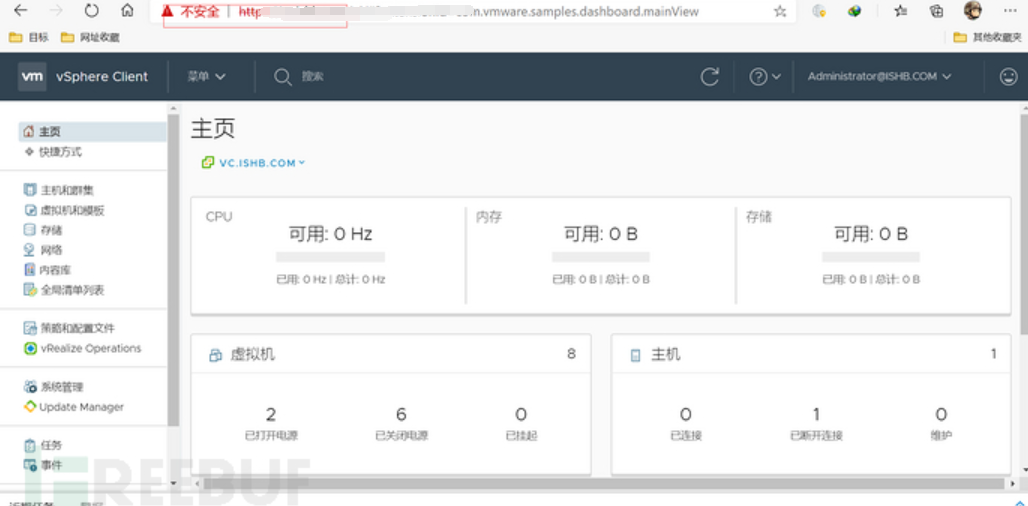Click the 已断开连接 host count 1
This screenshot has width=1028, height=506.
(x=816, y=414)
